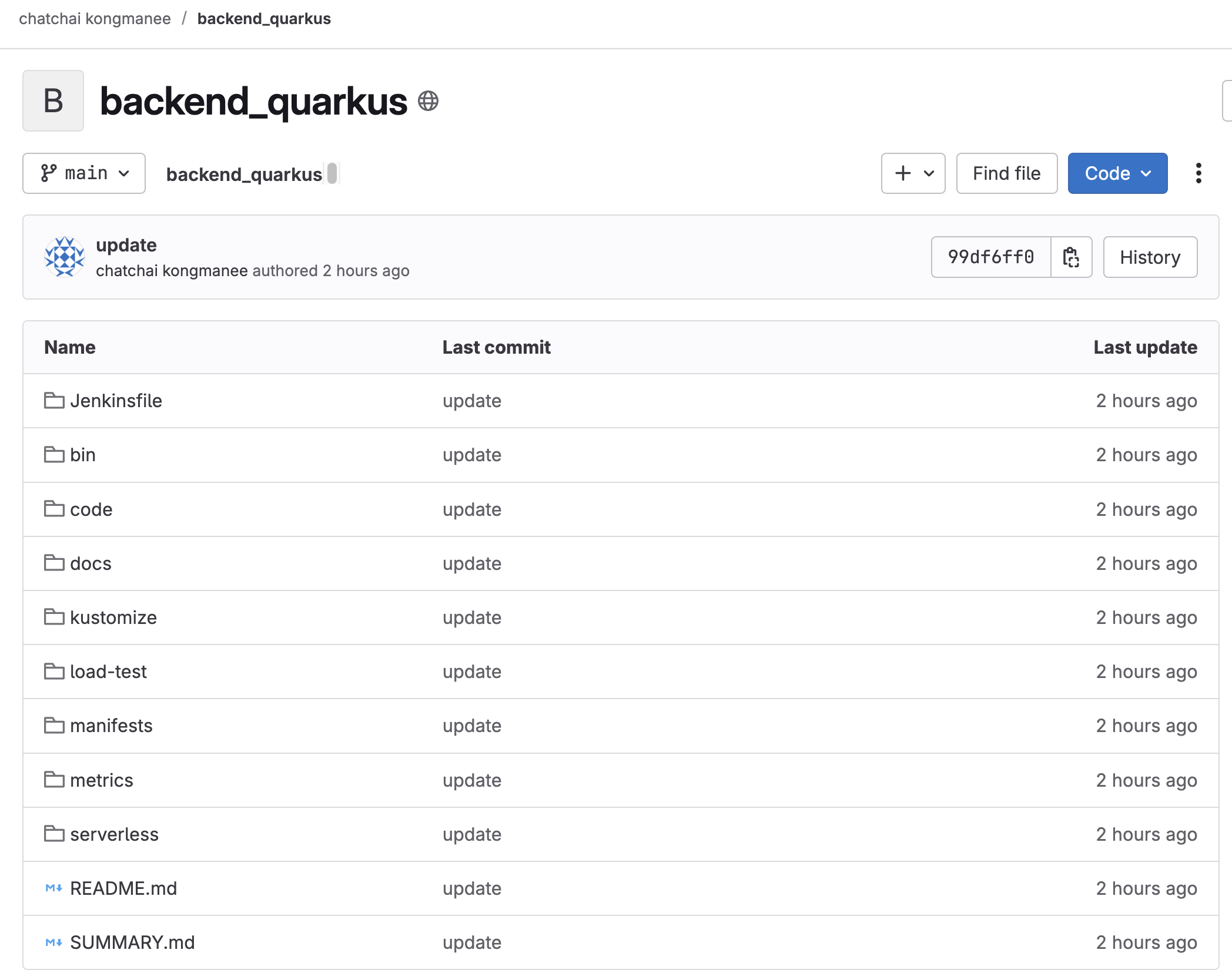Go to chatchai kongmanee in the breadcrumb
Image resolution: width=1232 pixels, height=980 pixels.
click(95, 19)
